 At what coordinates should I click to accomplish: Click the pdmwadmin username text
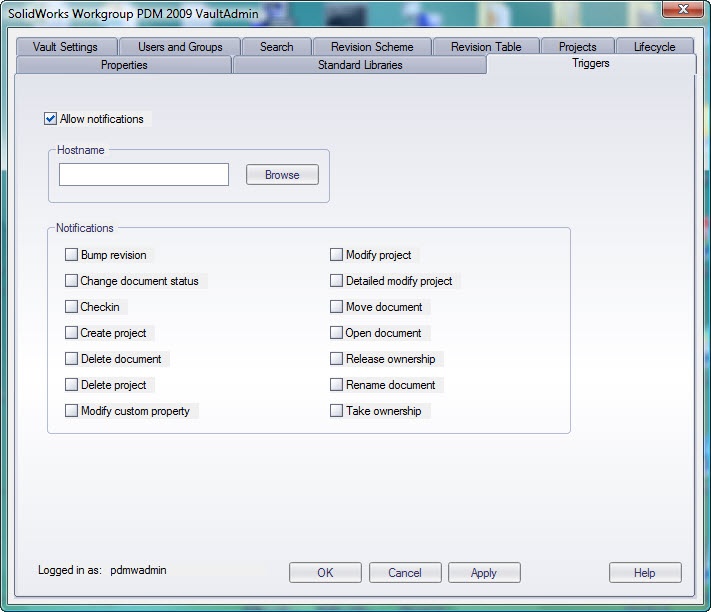point(138,570)
